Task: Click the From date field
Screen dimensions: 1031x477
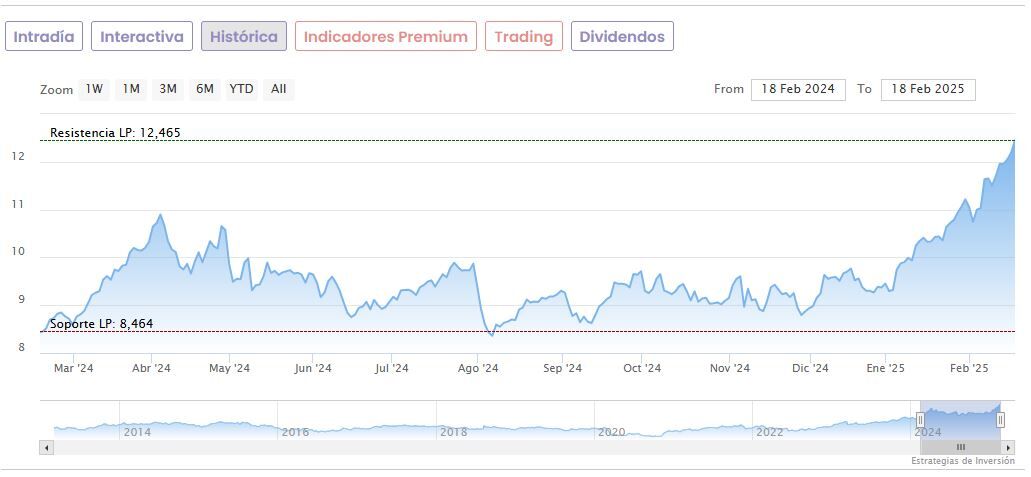Action: pos(798,89)
